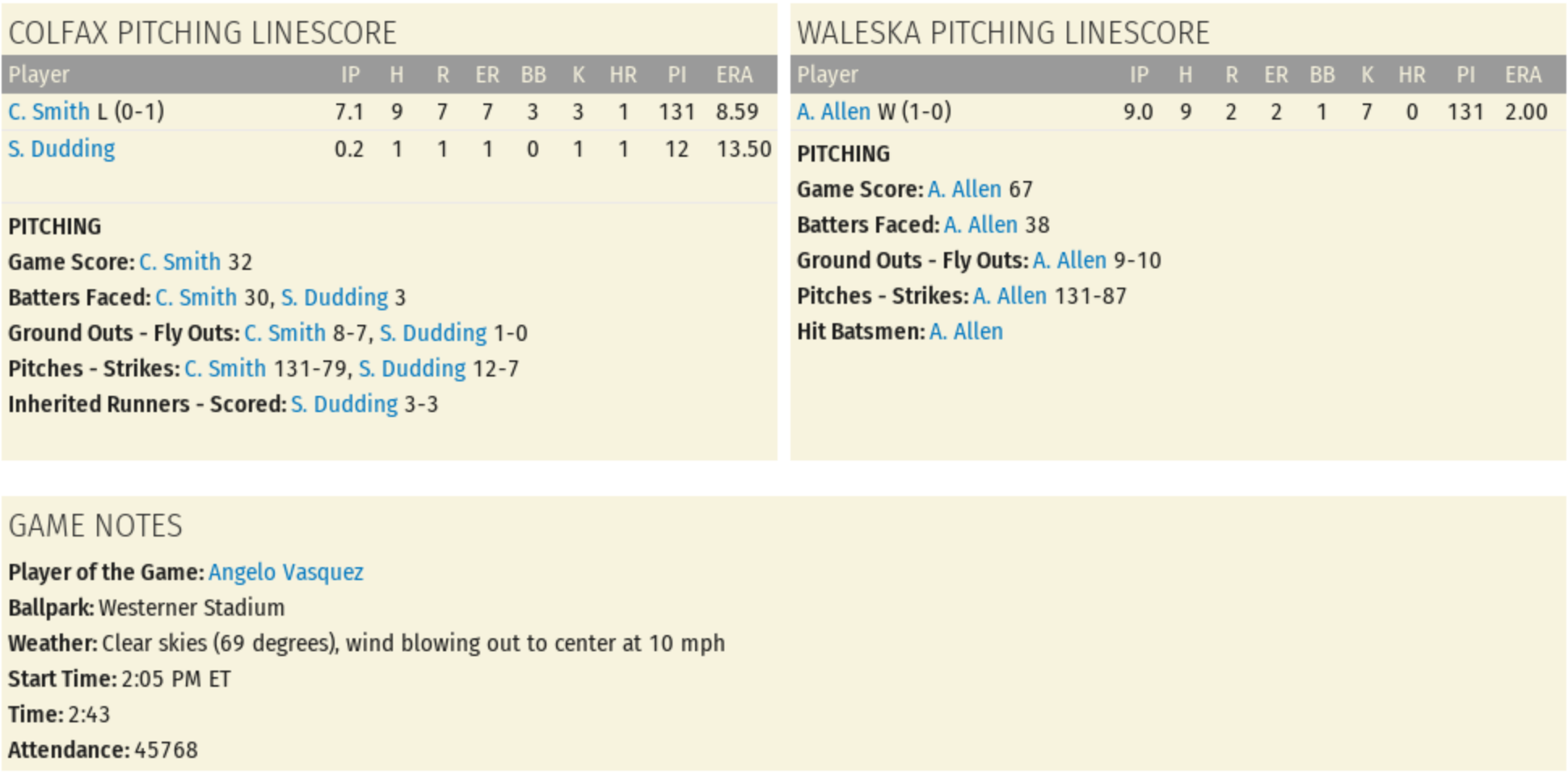Click Player column header in Colfax table

click(x=39, y=75)
